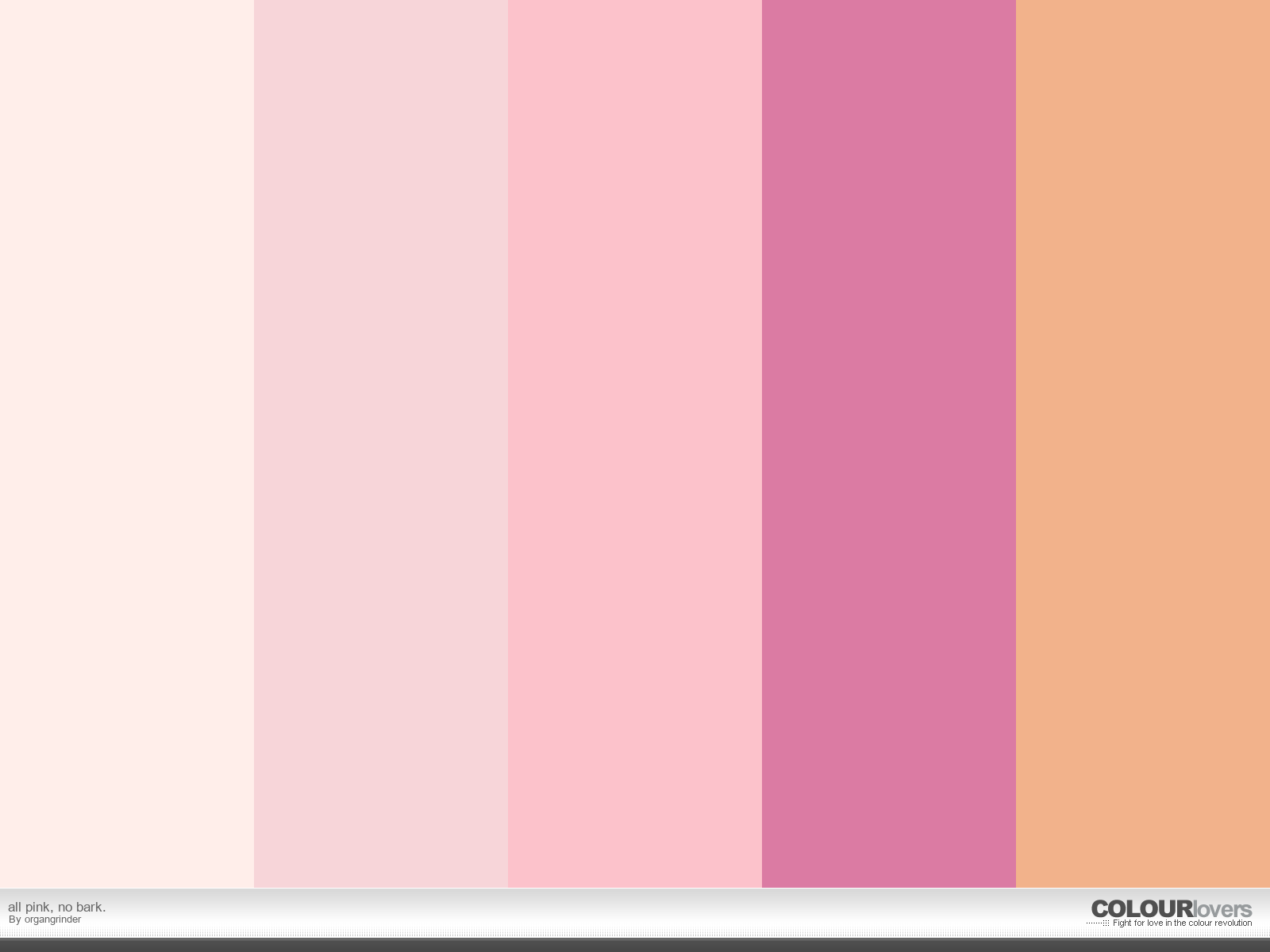Click the lightest pale pink swatch
Viewport: 1270px width, 952px height.
pos(127,444)
